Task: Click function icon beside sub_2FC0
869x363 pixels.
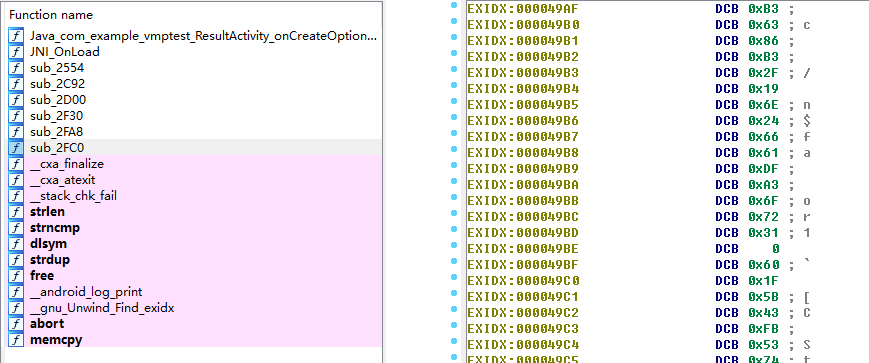Action: pos(17,147)
